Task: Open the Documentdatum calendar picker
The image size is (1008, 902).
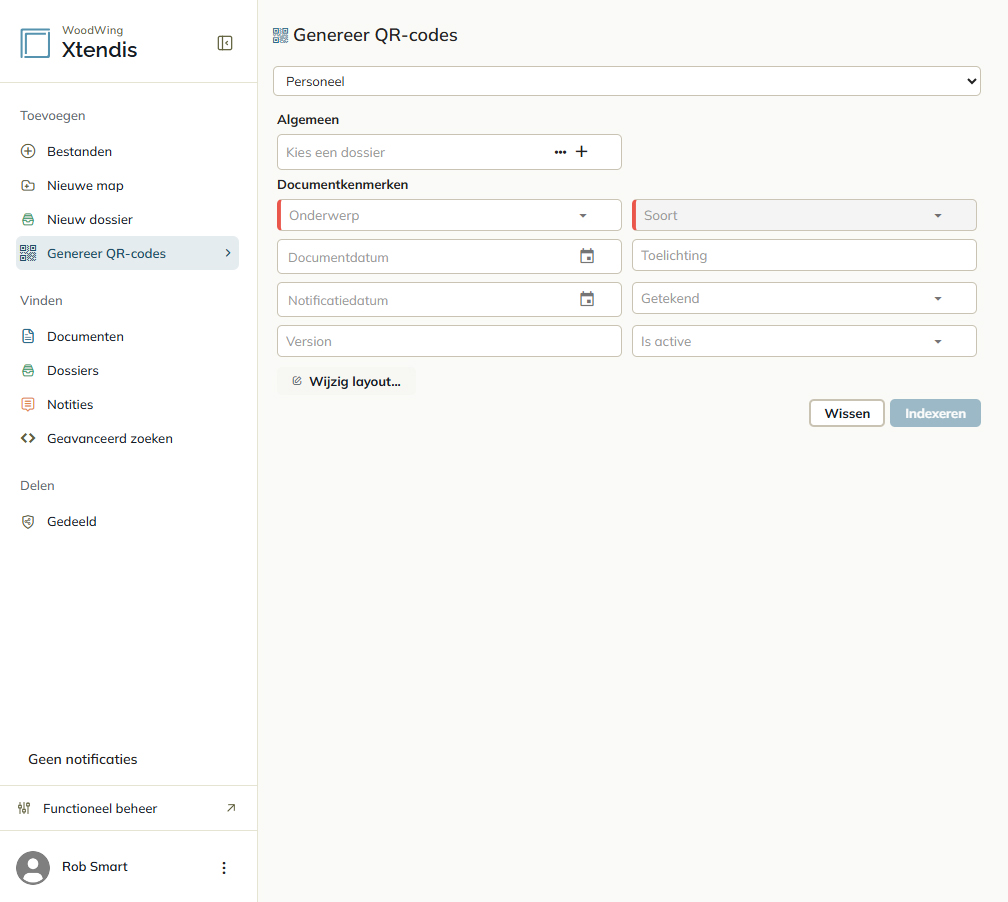Action: click(587, 256)
